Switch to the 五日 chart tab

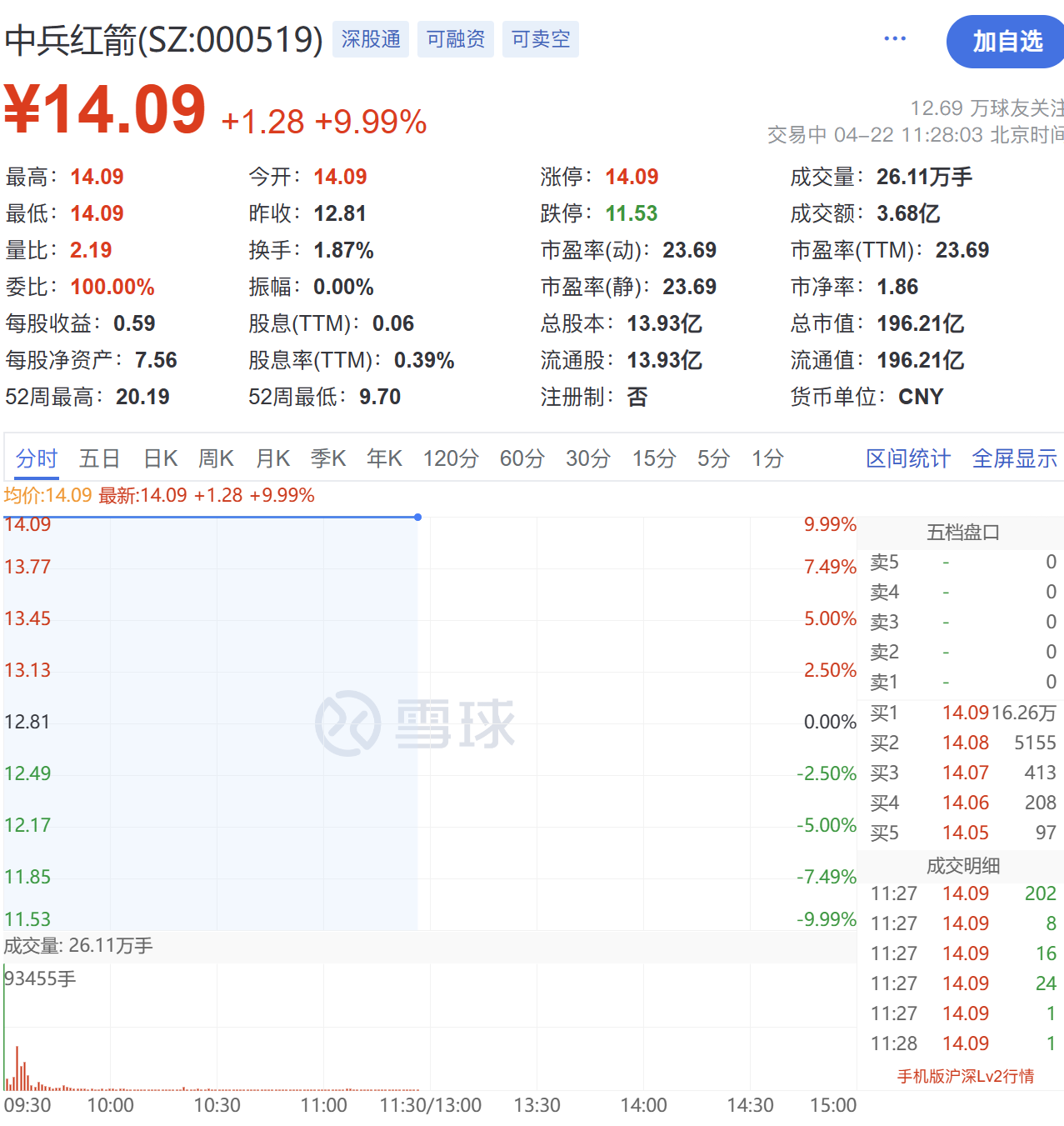tap(100, 458)
